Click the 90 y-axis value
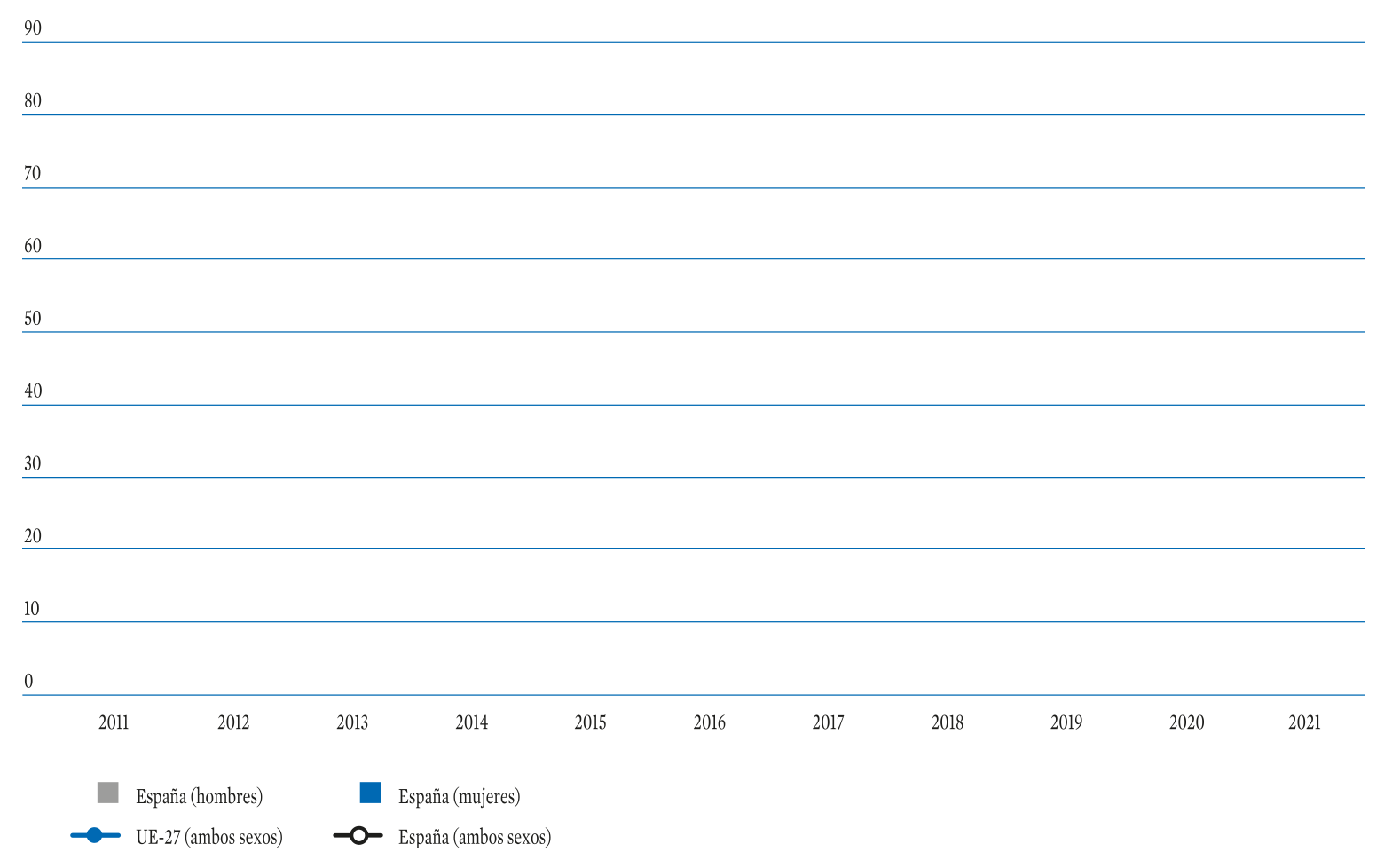 coord(33,28)
